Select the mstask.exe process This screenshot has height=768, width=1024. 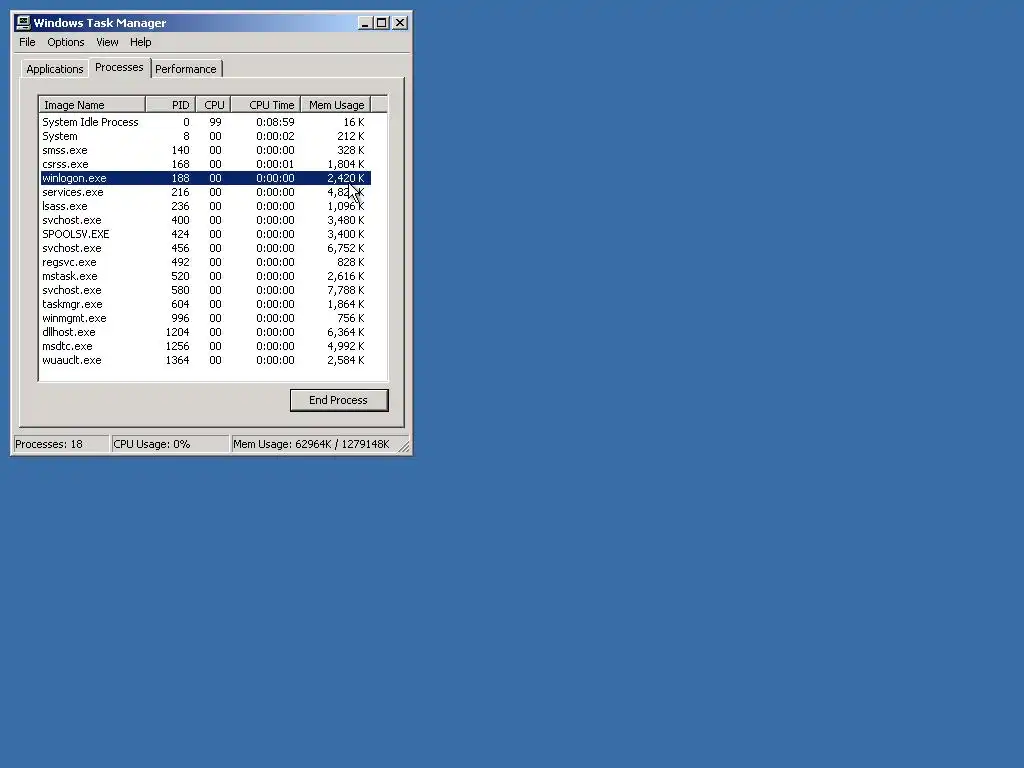[x=205, y=276]
